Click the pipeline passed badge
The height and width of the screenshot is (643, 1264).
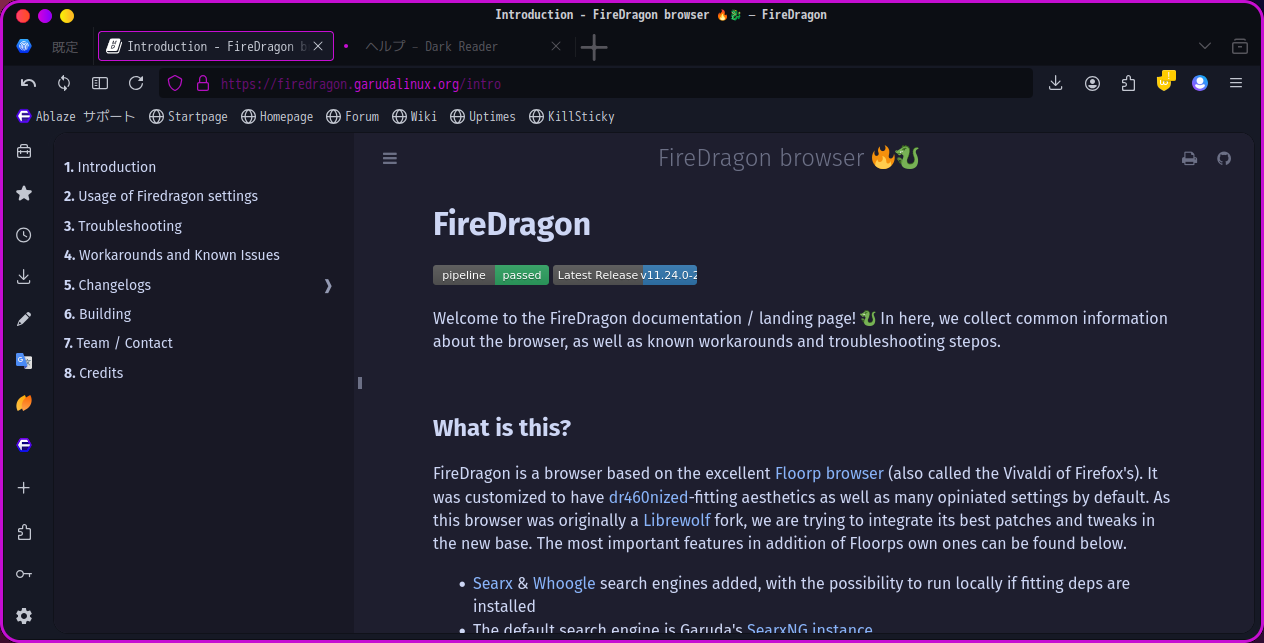[491, 275]
